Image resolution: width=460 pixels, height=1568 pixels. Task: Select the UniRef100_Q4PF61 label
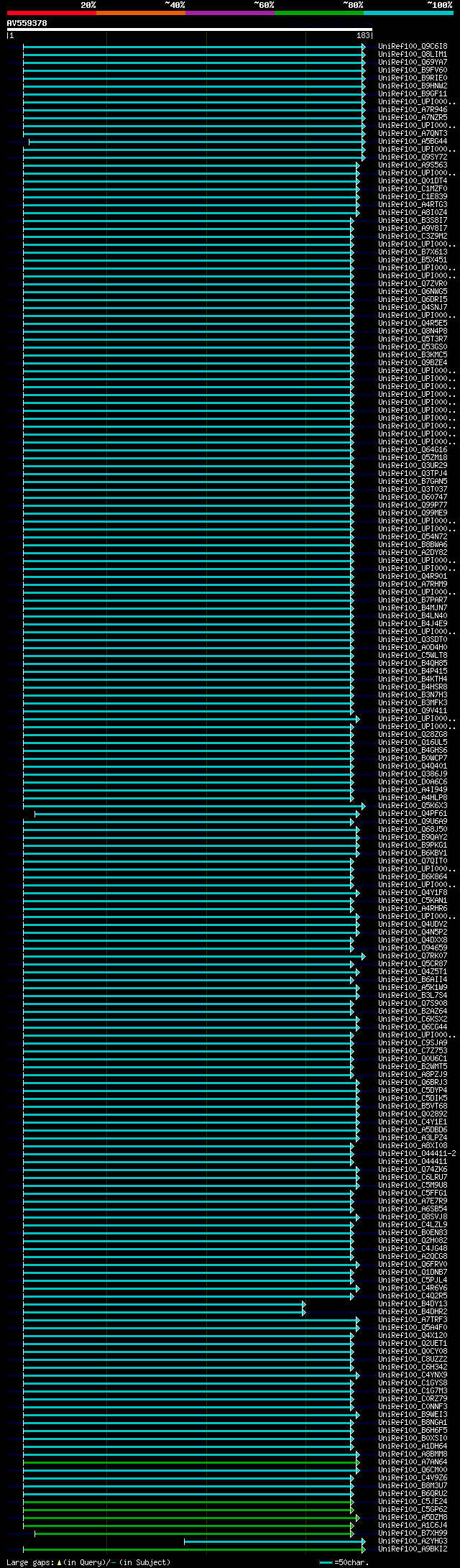[413, 814]
